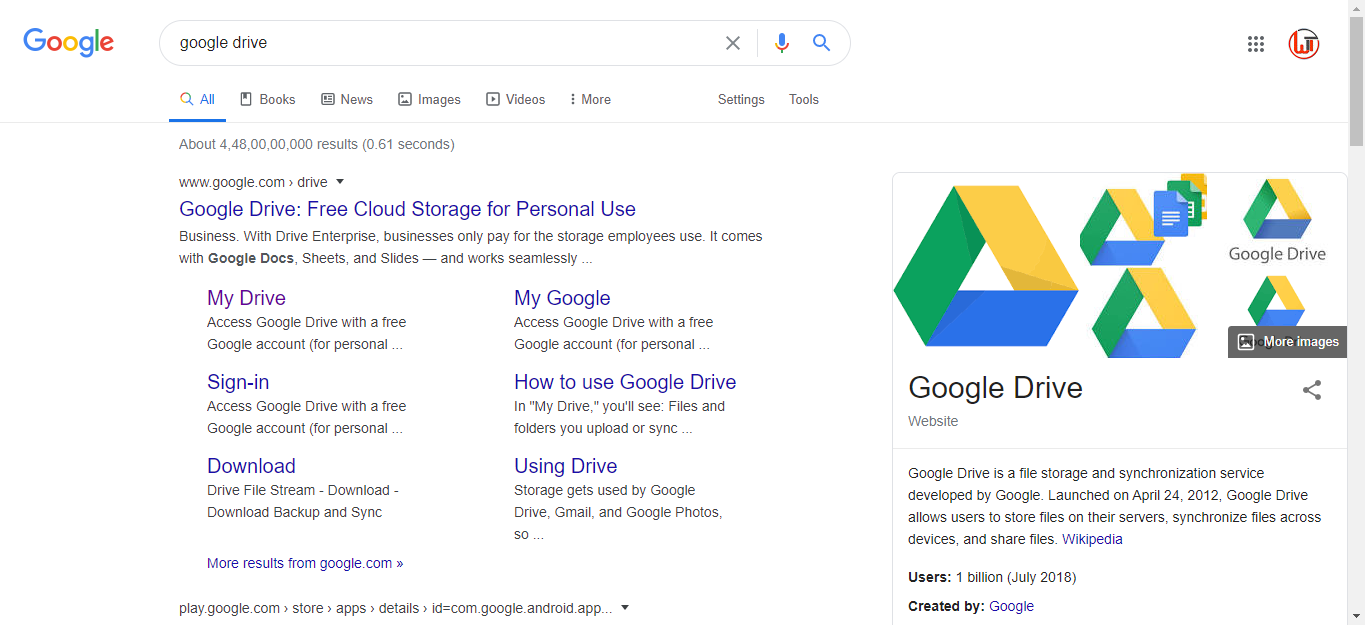Expand the play.google.com result dropdown arrow

625,607
